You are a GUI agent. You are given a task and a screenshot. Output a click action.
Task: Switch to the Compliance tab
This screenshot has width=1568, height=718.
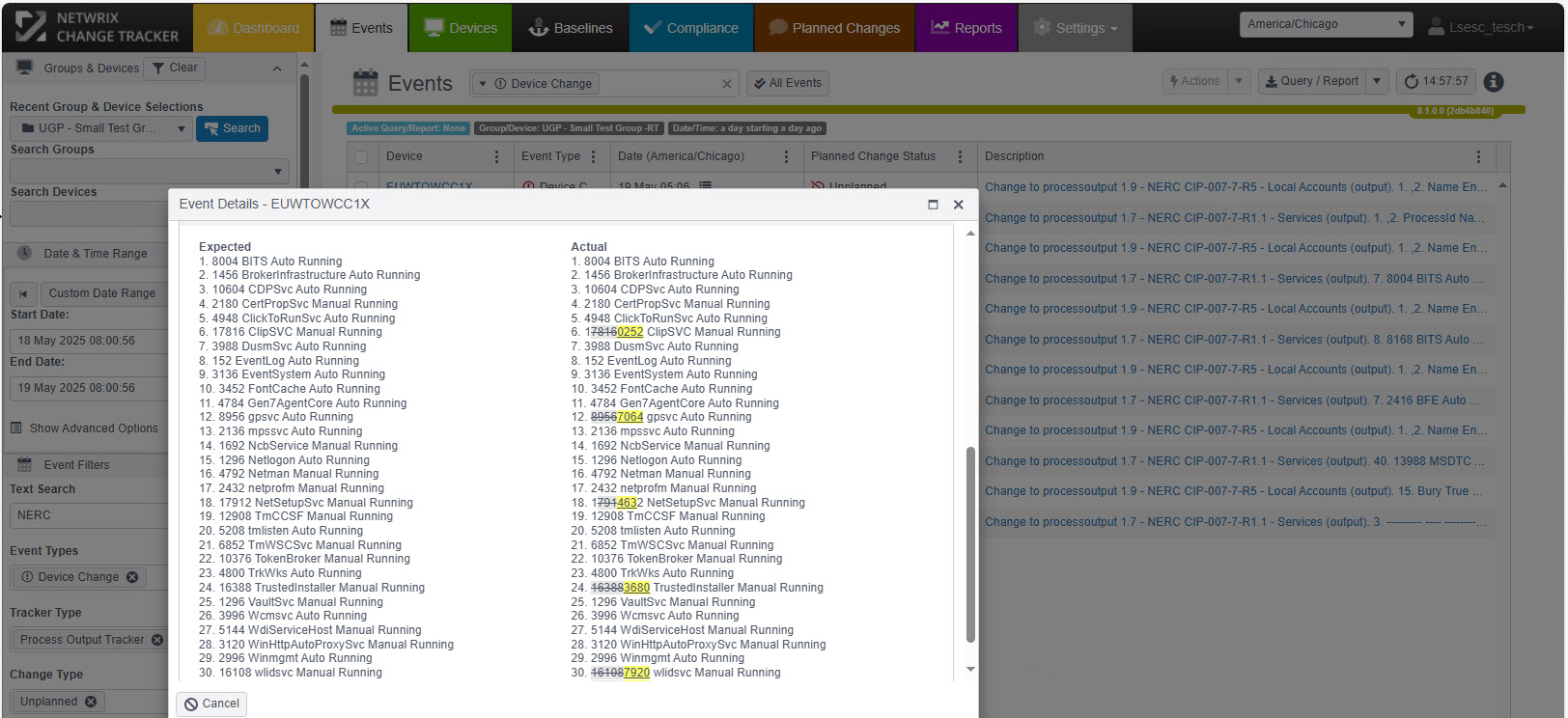coord(690,28)
